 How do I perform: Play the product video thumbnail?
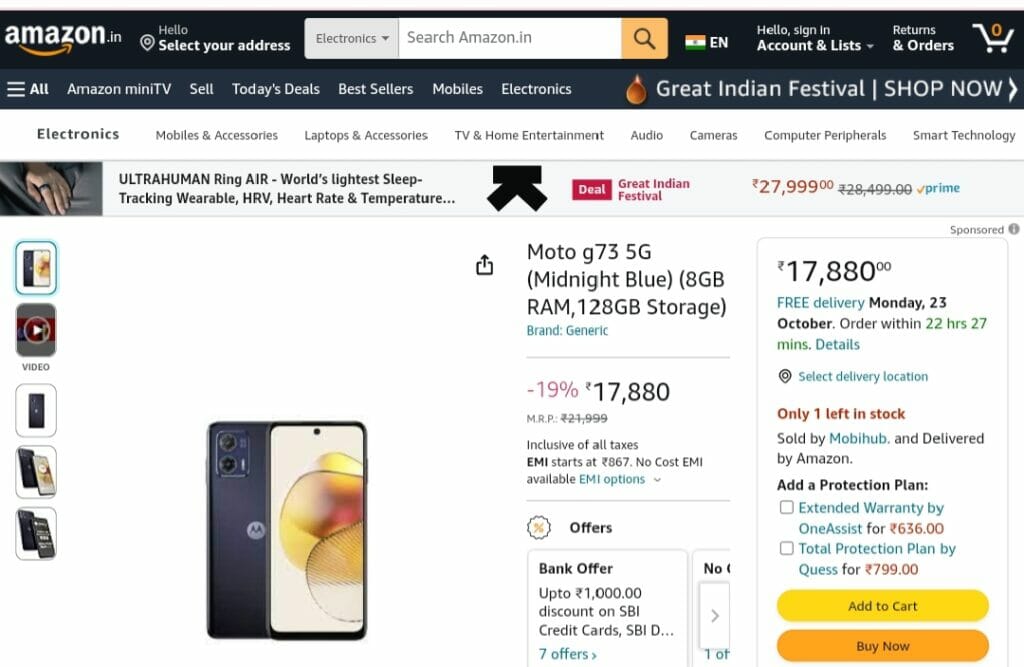(x=36, y=329)
